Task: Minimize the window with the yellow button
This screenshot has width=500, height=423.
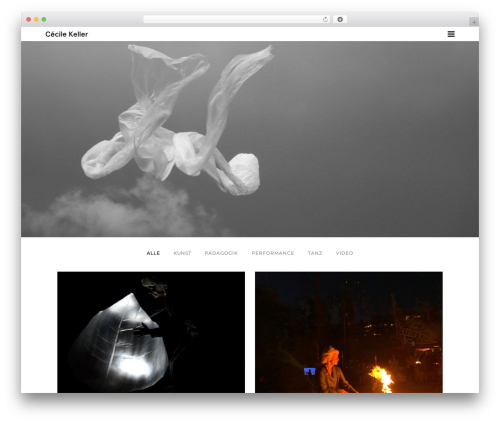Action: tap(36, 20)
